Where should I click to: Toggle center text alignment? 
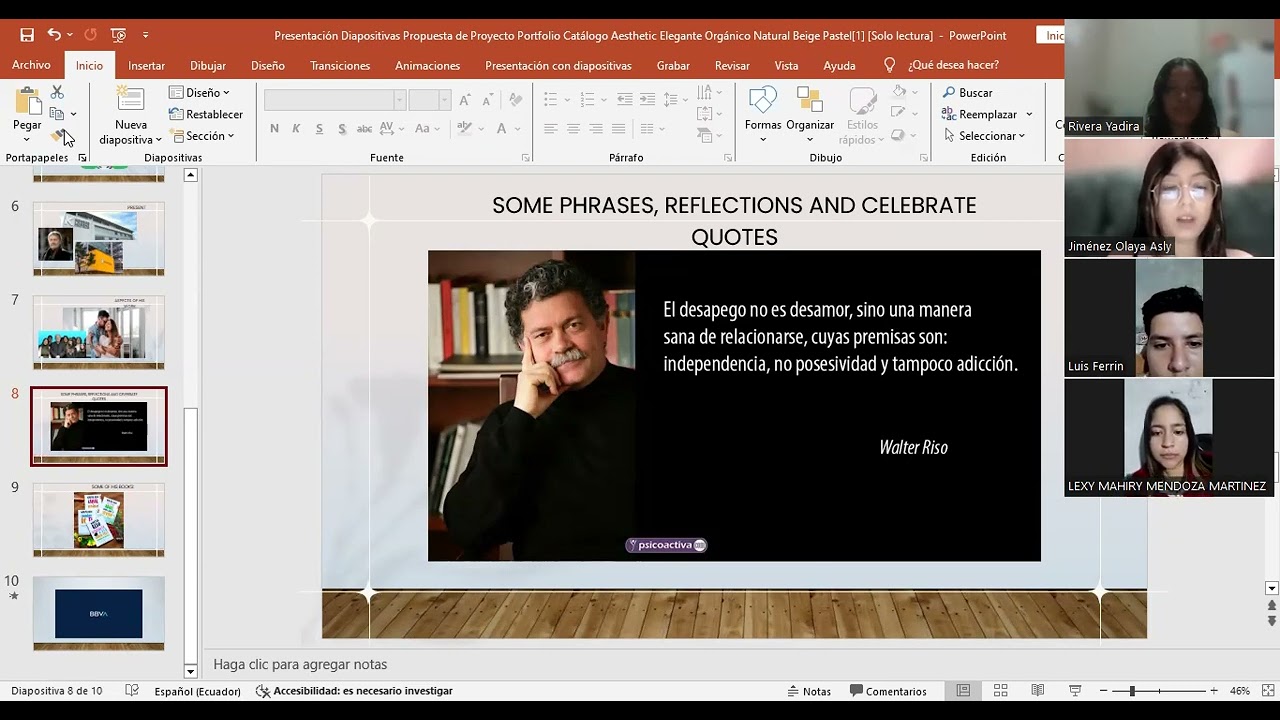[573, 128]
